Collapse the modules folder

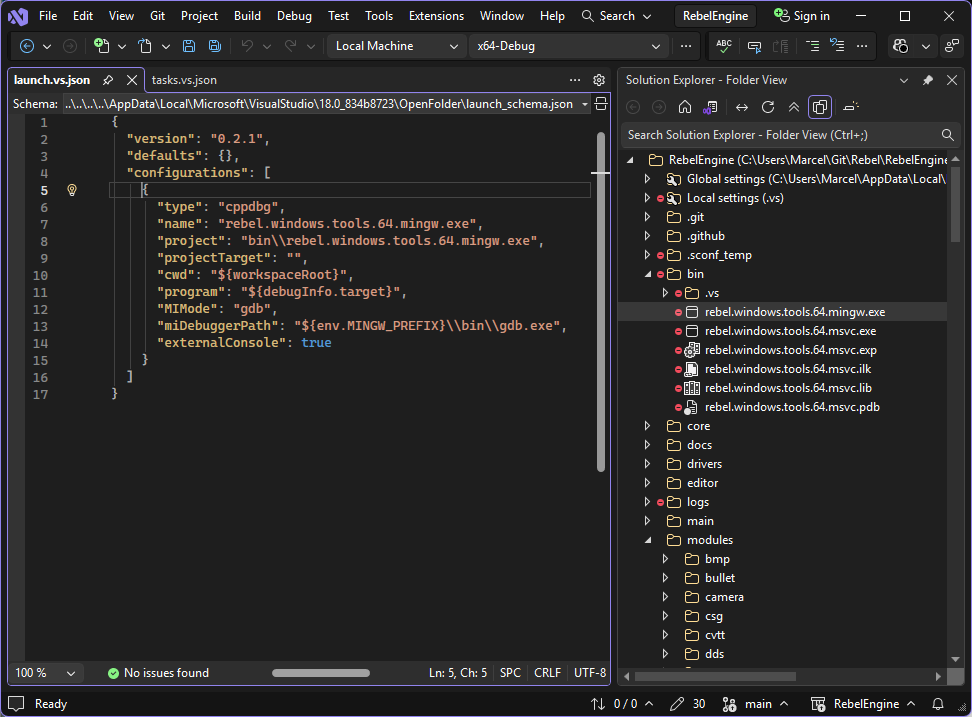coord(648,540)
